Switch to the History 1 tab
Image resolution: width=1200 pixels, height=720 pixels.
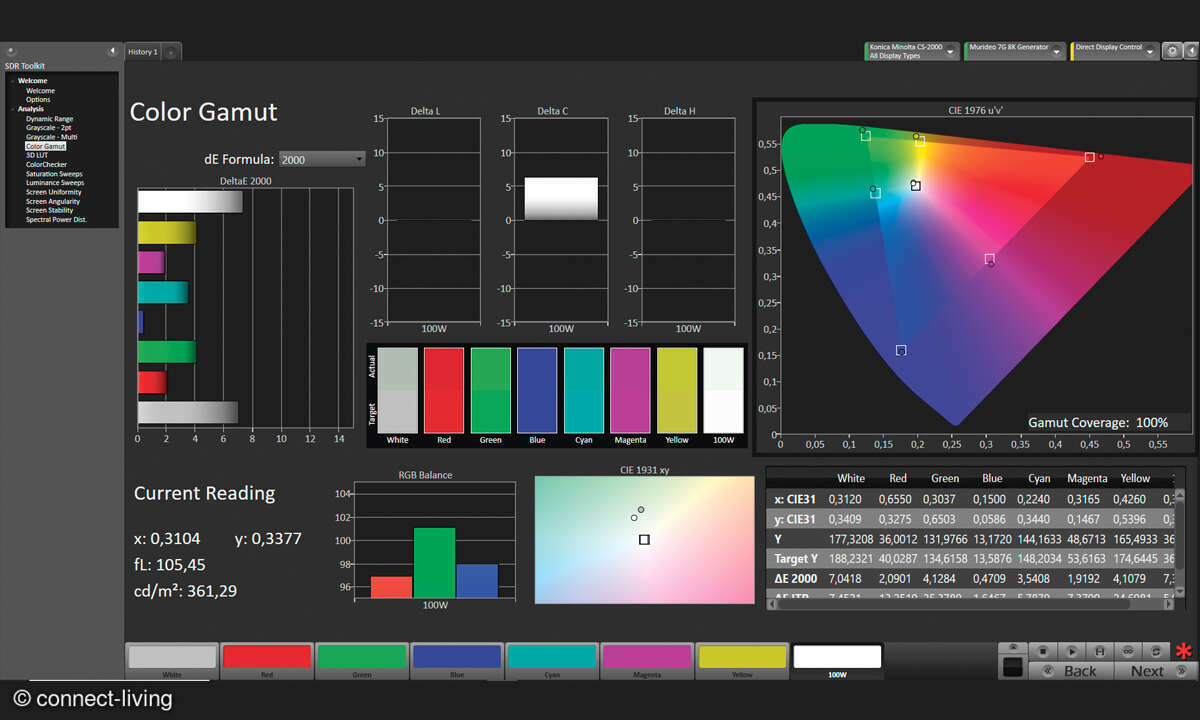pos(142,52)
